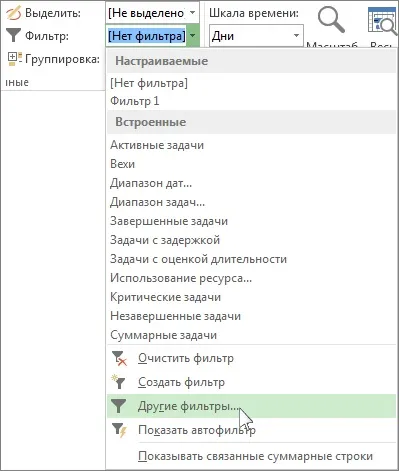Click the entire project zoom icon
The image size is (399, 471).
(x=383, y=21)
